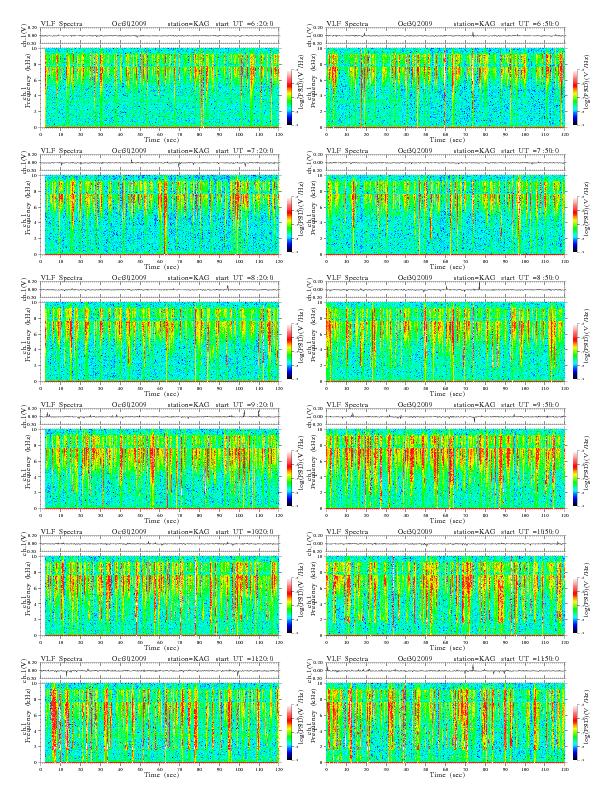Viewport: 612px width, 792px height.
Task: Click the title text 'start UT =6:20:0'
Action: click(245, 24)
